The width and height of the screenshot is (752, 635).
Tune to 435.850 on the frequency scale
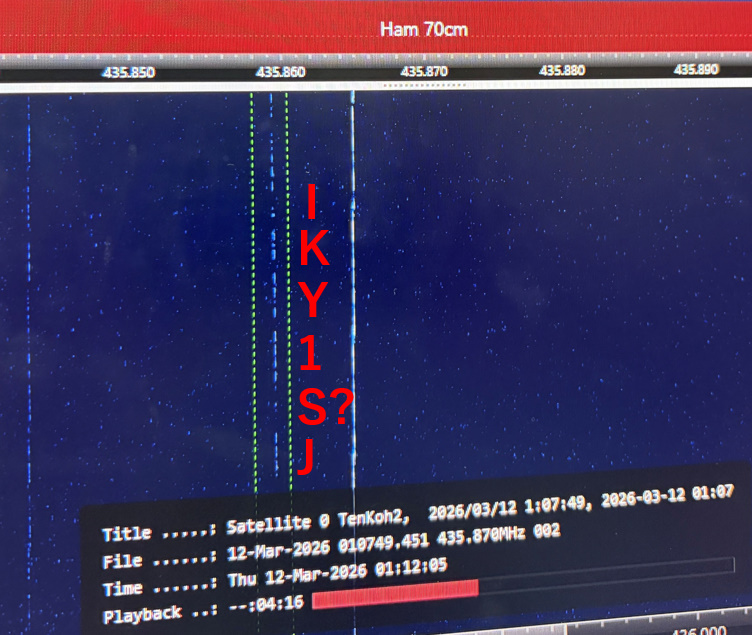click(x=129, y=72)
